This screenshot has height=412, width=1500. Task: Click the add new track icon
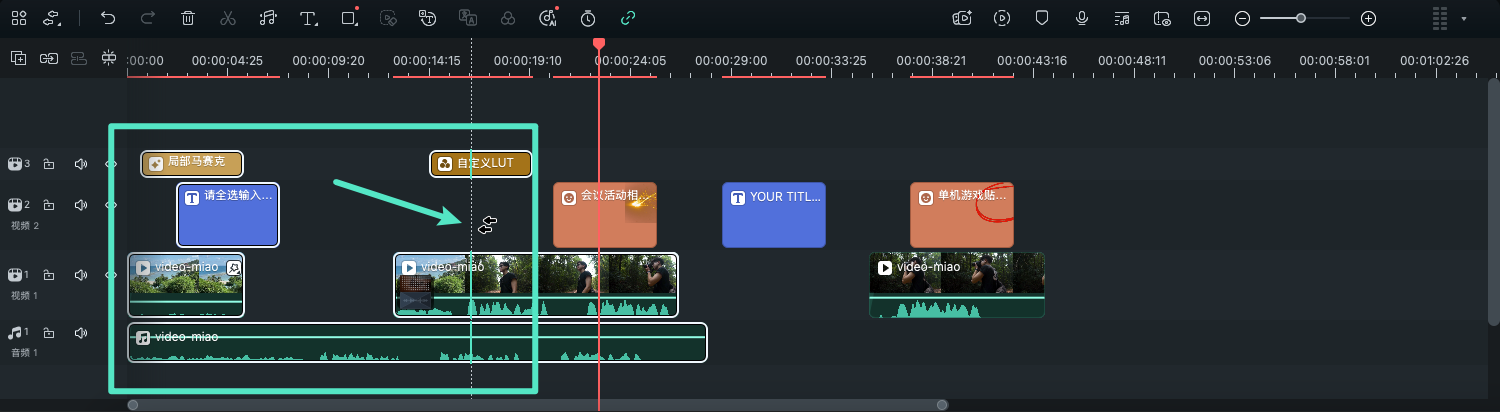pyautogui.click(x=18, y=58)
